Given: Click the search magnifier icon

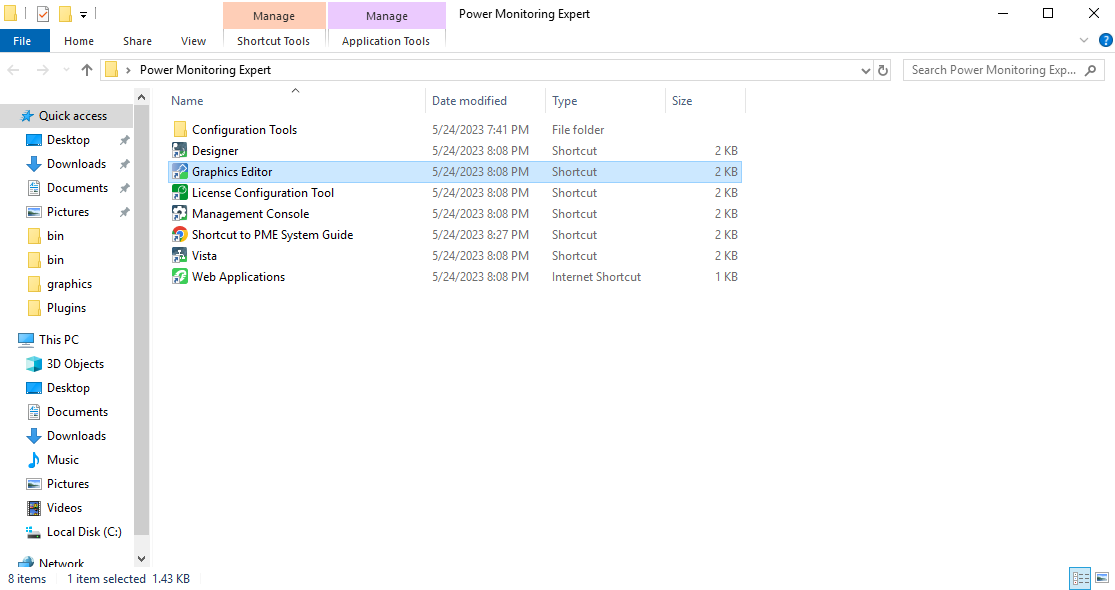Looking at the screenshot, I should [x=1091, y=70].
